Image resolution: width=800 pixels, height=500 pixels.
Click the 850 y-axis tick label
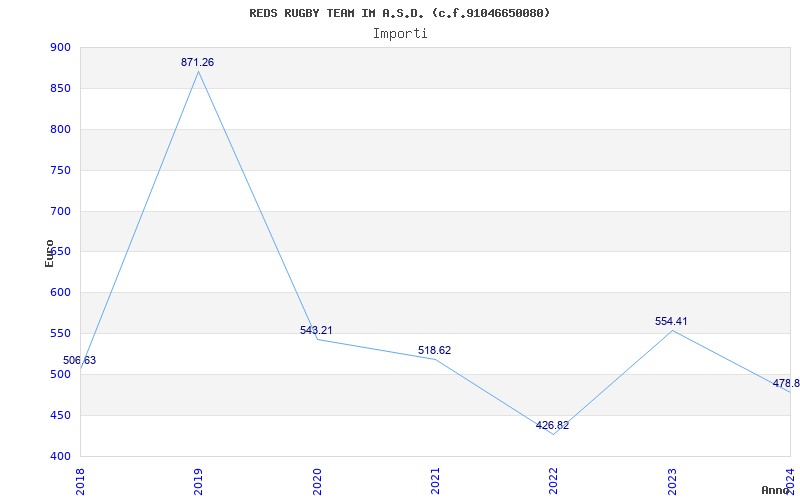[60, 88]
